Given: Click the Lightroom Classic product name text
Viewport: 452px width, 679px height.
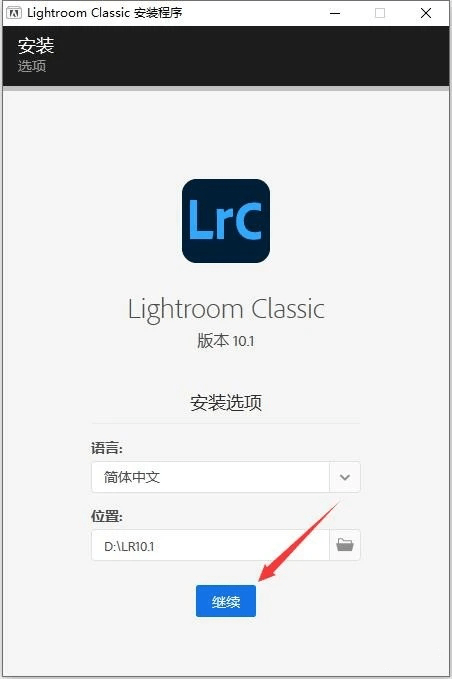Looking at the screenshot, I should click(x=226, y=310).
